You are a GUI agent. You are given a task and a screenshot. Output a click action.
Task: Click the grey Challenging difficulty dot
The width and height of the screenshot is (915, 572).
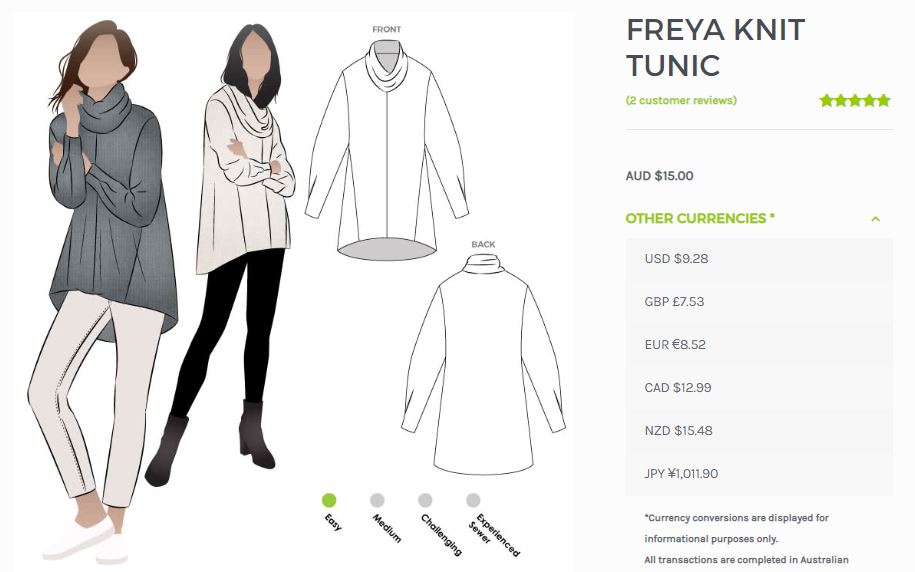click(x=425, y=500)
